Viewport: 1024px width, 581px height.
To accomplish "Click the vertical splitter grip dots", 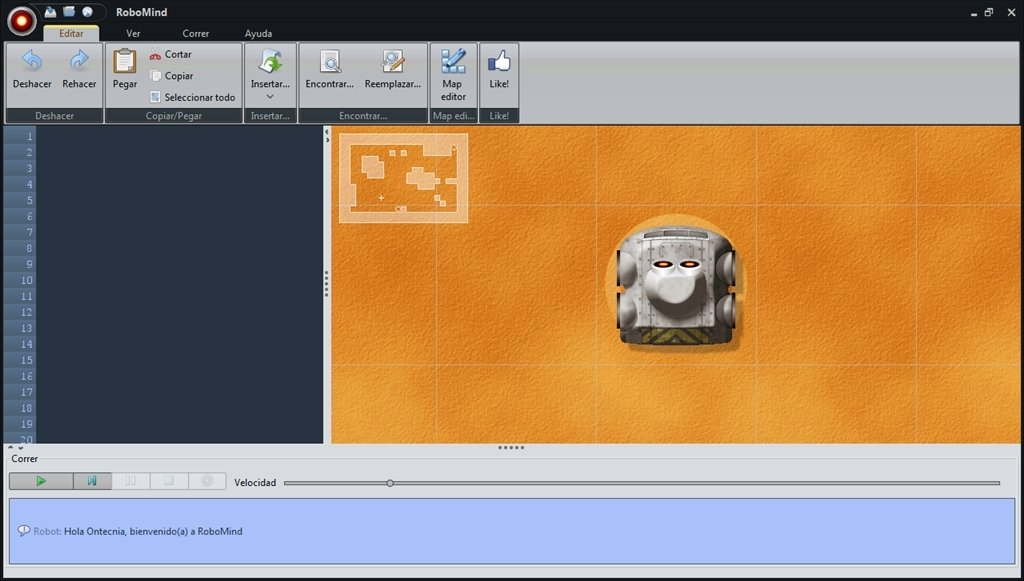I will (327, 284).
